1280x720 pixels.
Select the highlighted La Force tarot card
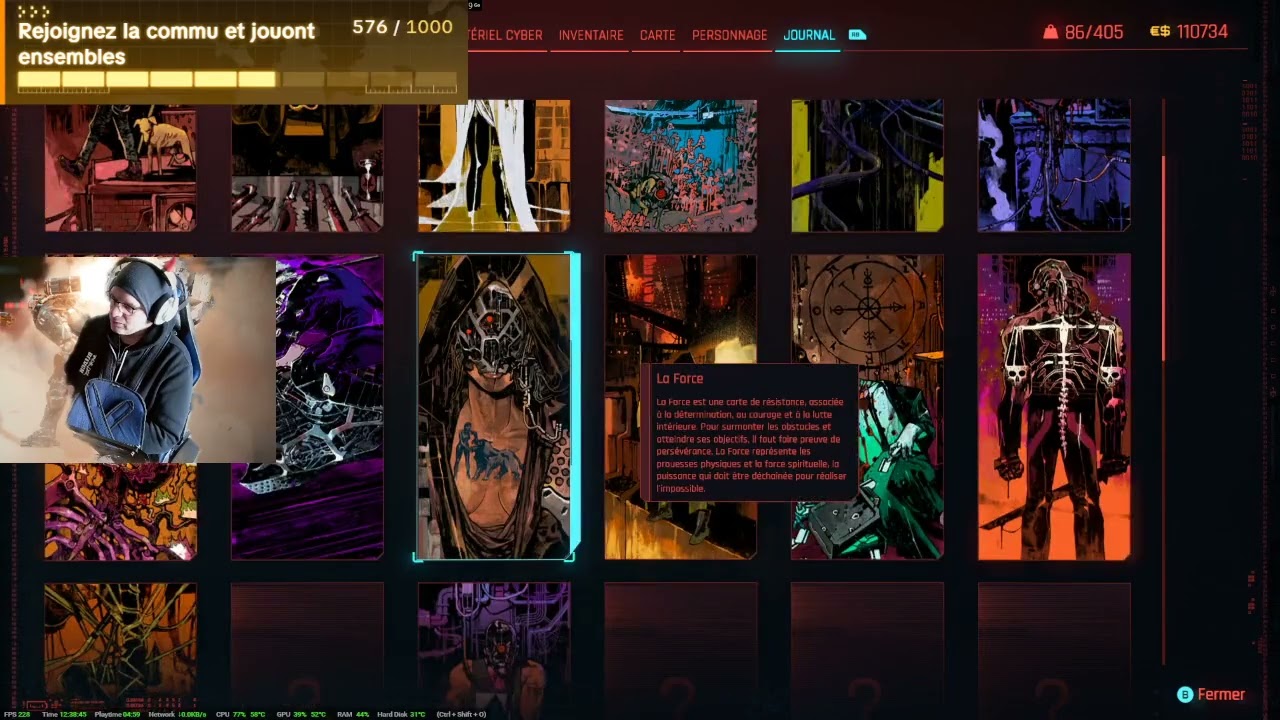[494, 407]
